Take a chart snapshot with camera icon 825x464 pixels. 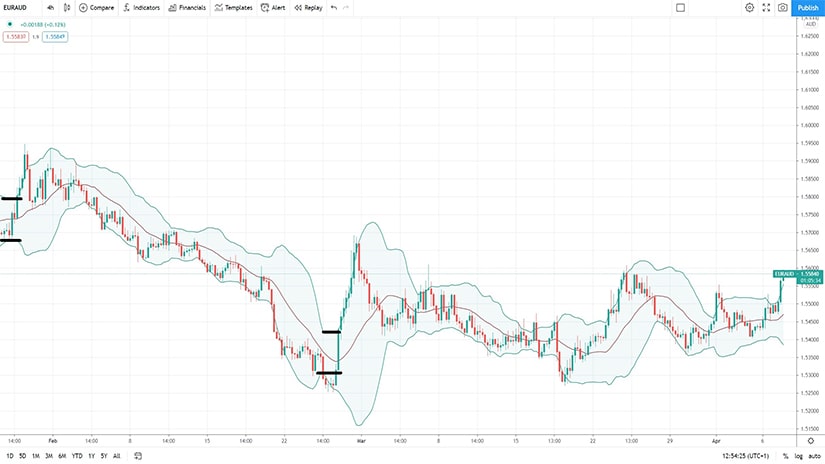click(783, 8)
